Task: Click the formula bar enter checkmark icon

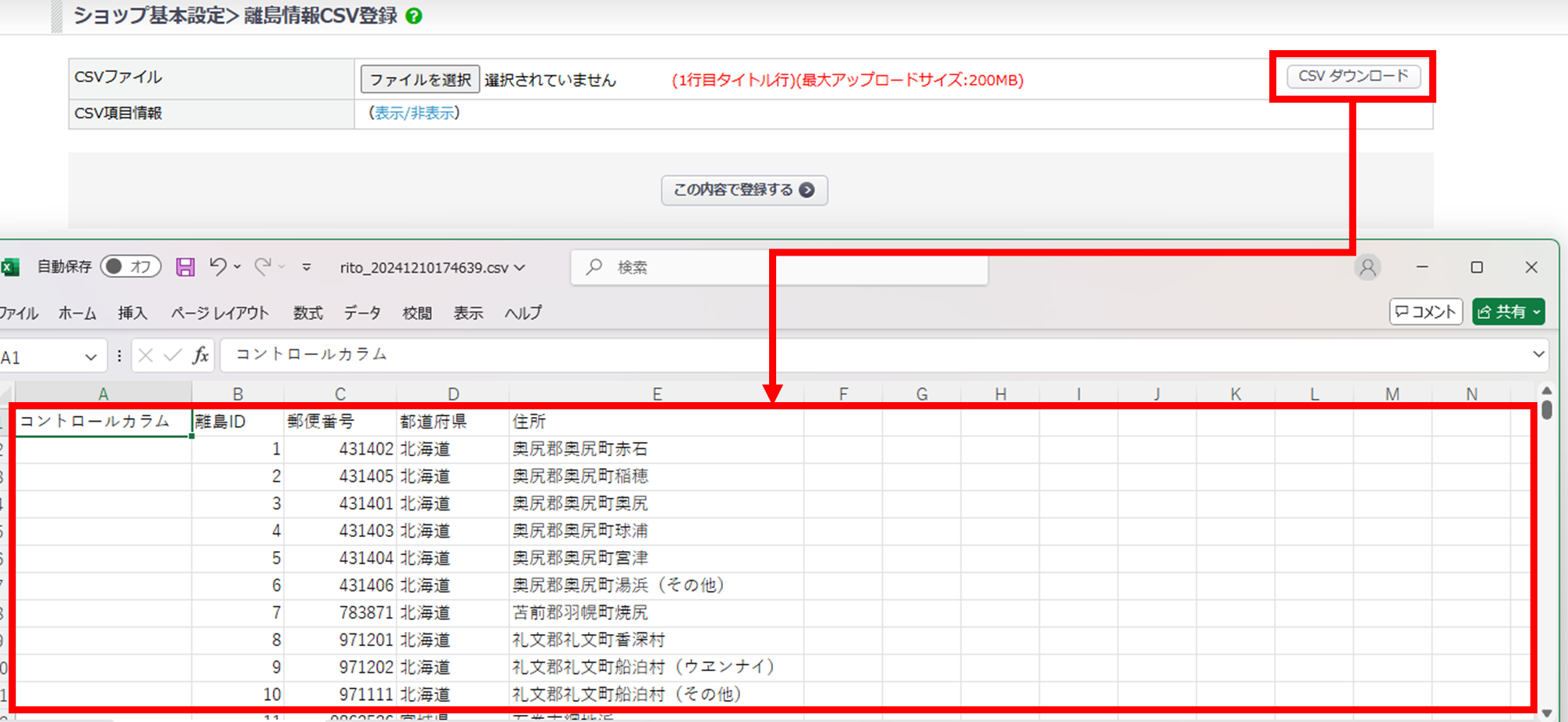Action: pyautogui.click(x=172, y=355)
